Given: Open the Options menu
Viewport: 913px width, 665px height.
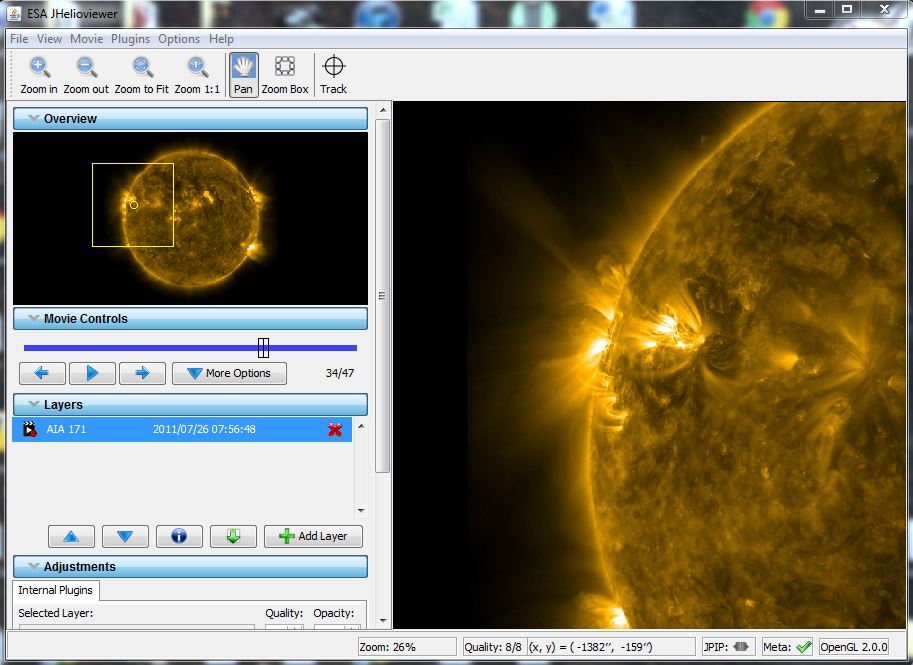Looking at the screenshot, I should 179,39.
